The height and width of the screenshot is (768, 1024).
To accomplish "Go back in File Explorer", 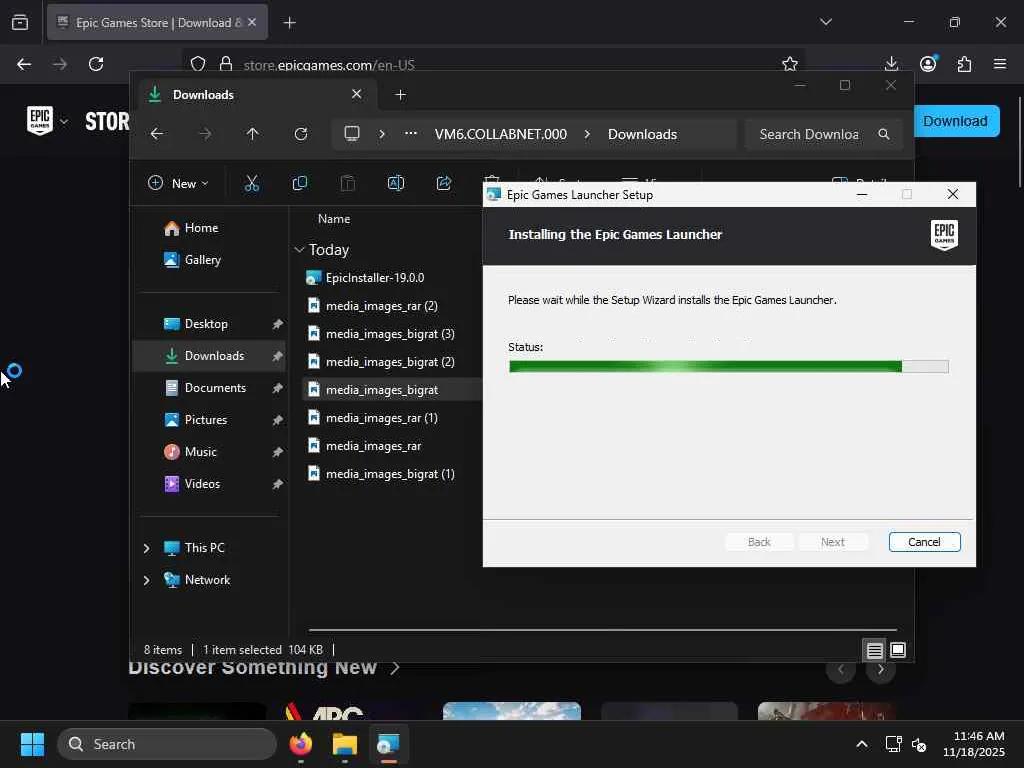I will tap(157, 134).
